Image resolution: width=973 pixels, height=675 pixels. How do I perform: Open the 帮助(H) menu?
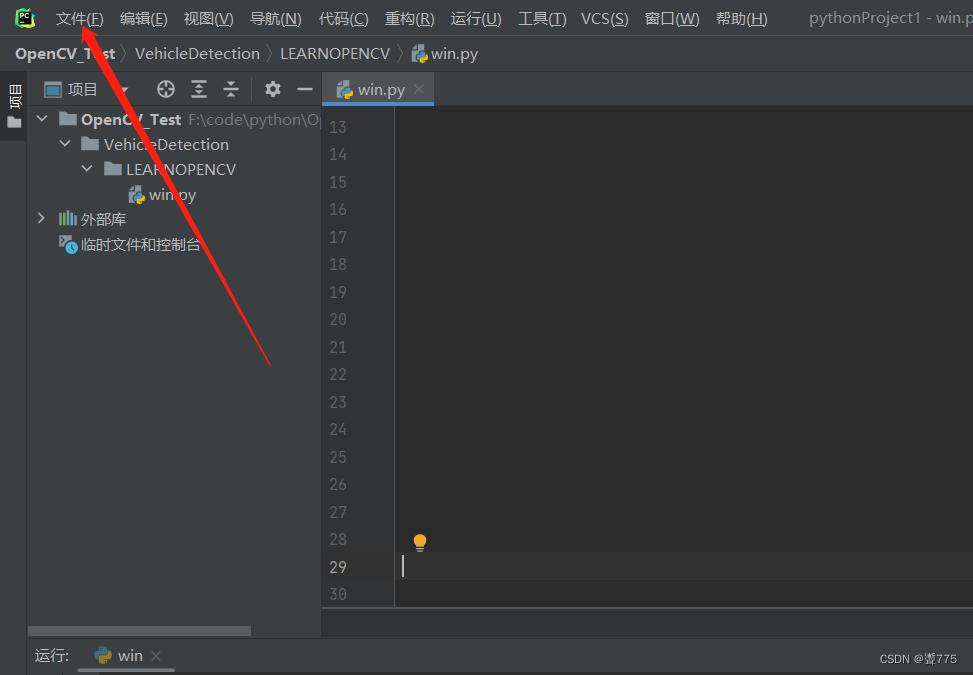(x=742, y=19)
